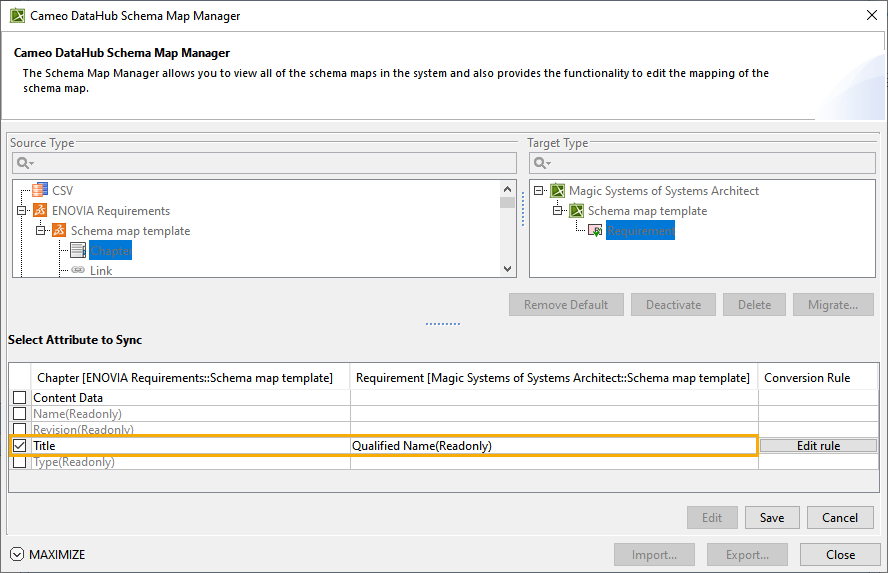Click the Edit rule button

pyautogui.click(x=817, y=446)
